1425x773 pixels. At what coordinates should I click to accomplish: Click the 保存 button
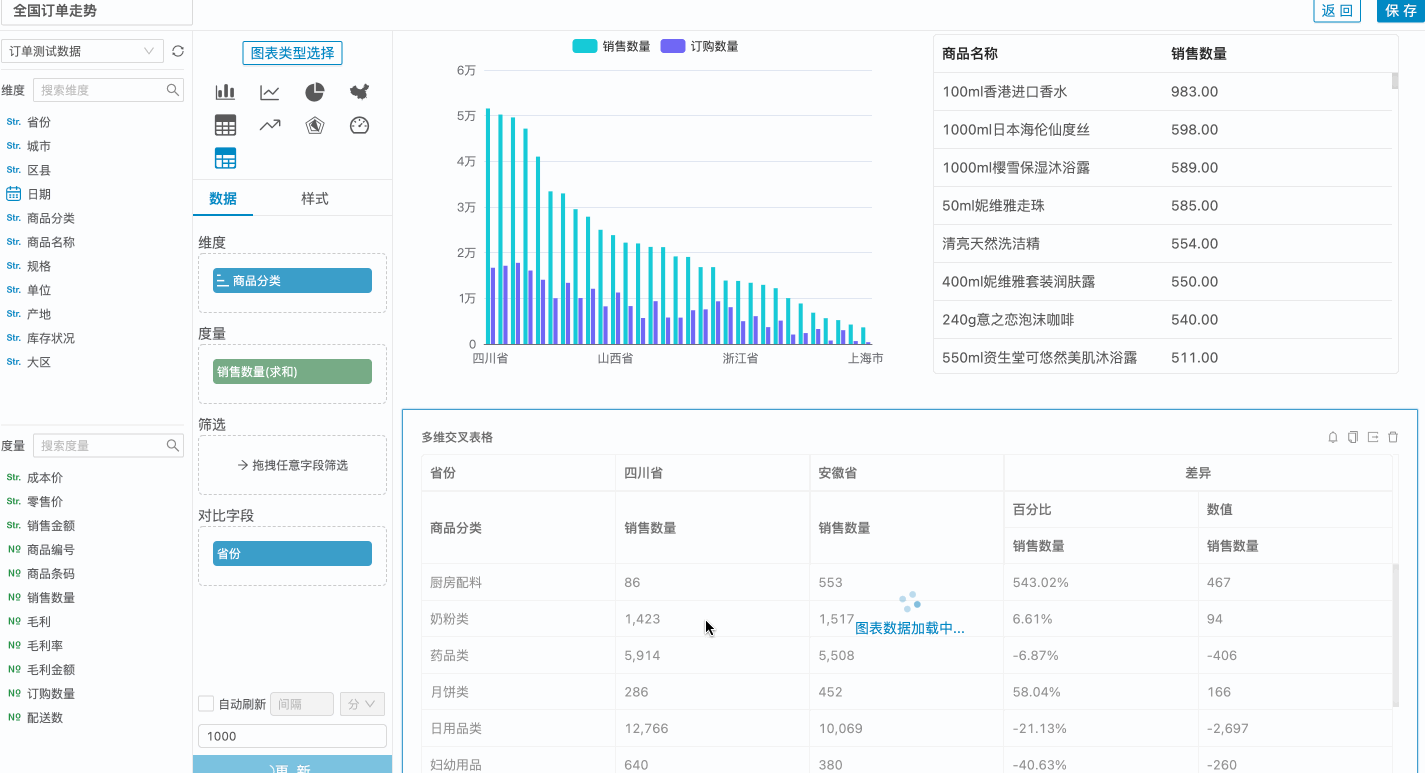[1400, 11]
